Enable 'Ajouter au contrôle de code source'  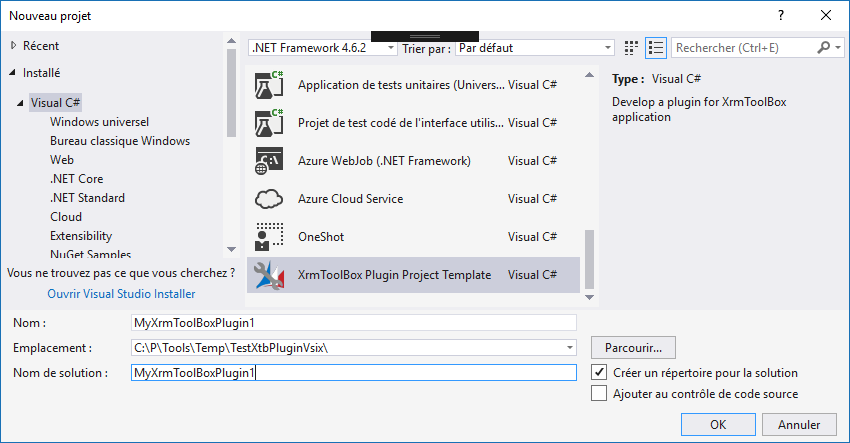[x=598, y=393]
